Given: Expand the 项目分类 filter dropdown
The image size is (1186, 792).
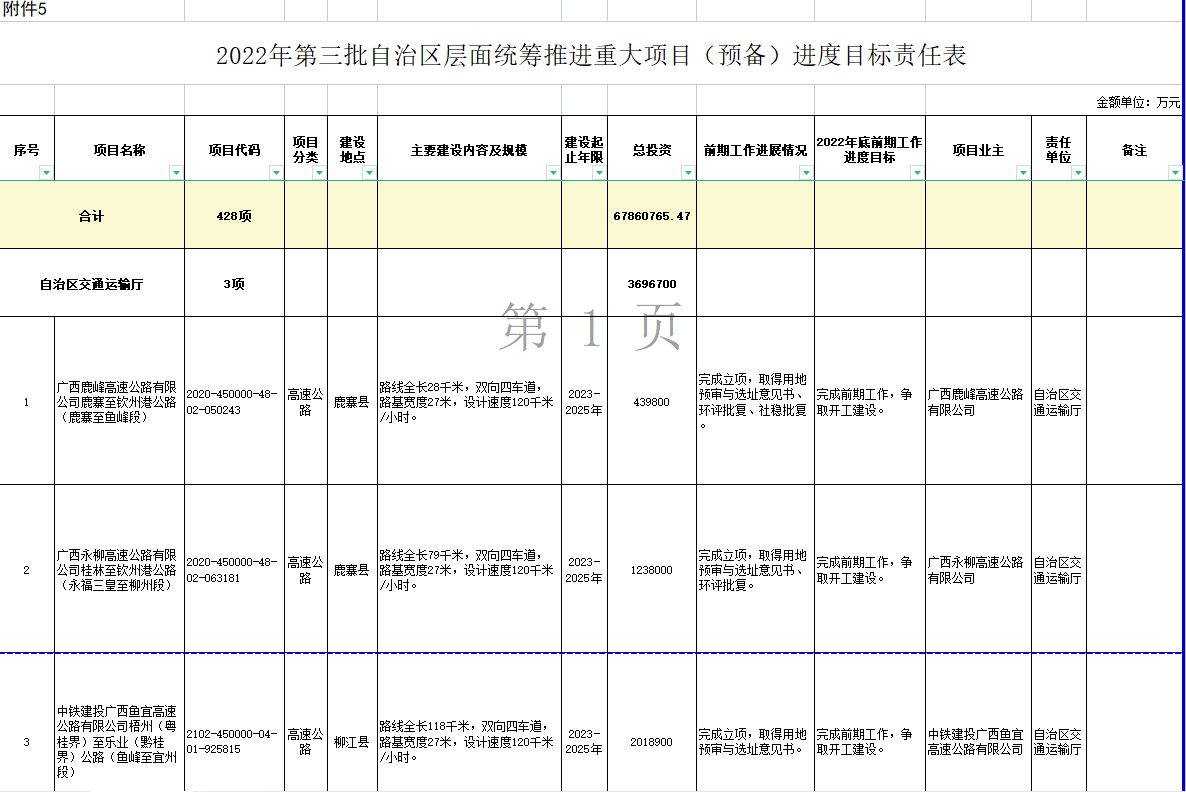Looking at the screenshot, I should click(x=319, y=172).
